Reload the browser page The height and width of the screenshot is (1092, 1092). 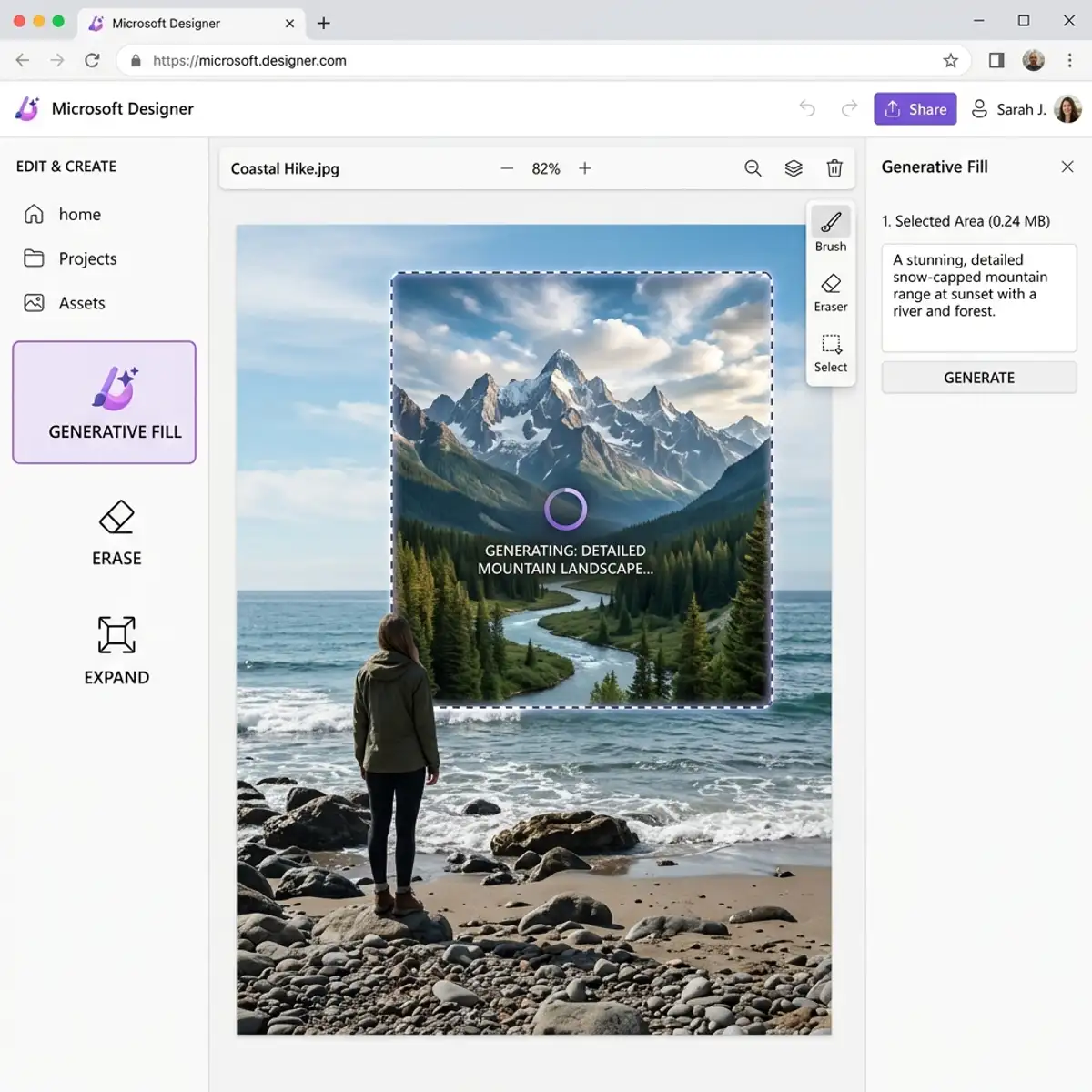pos(92,60)
